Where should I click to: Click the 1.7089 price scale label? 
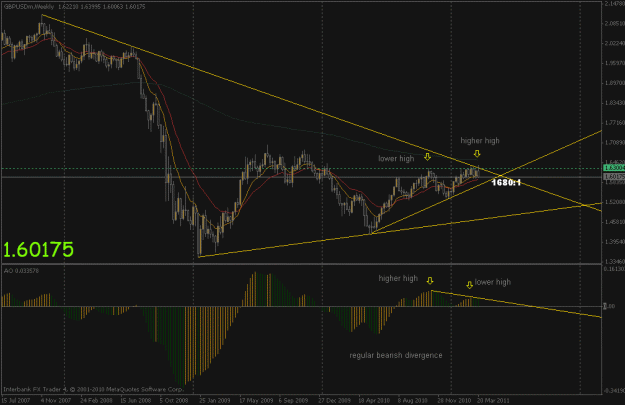614,142
